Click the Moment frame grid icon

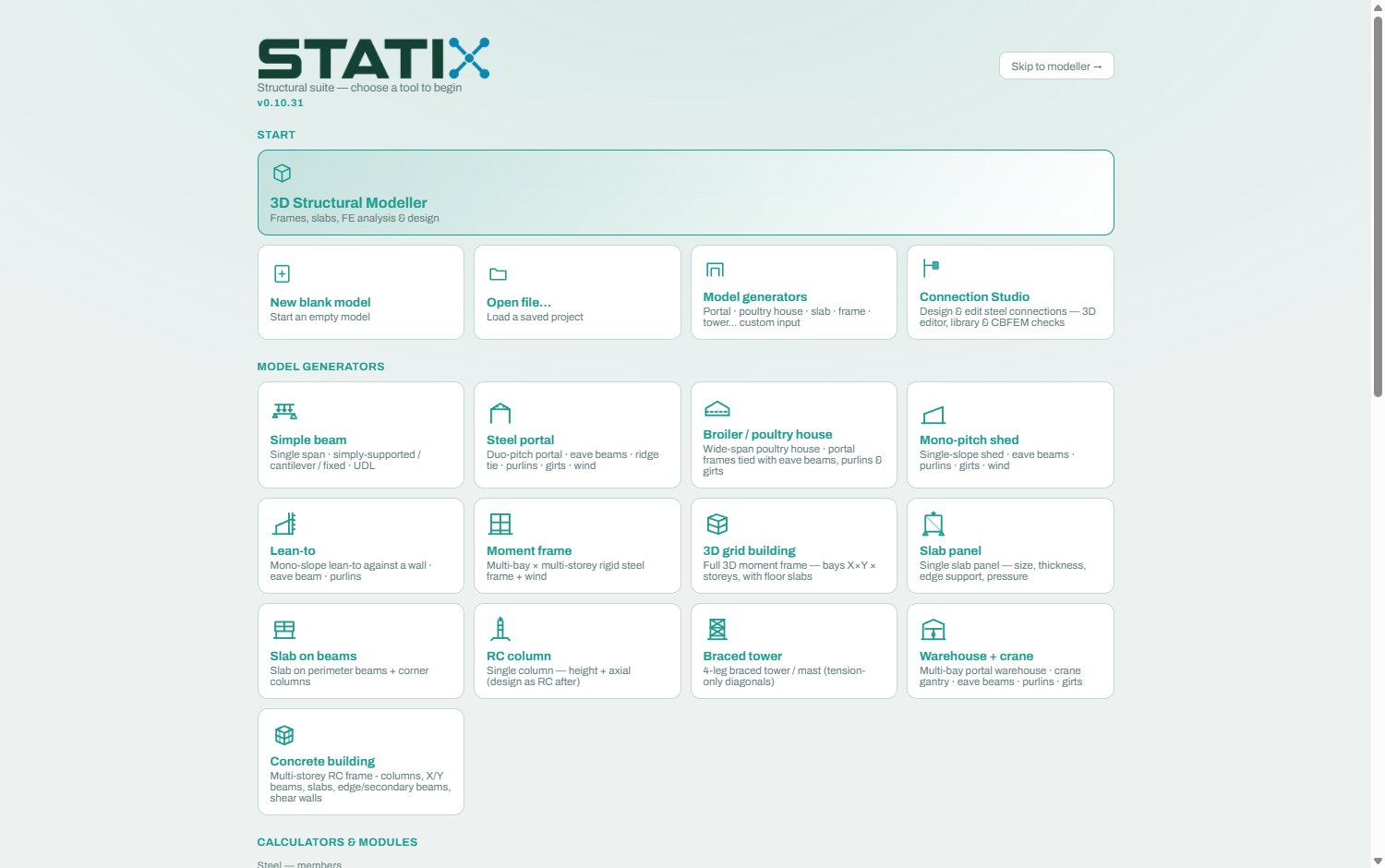click(500, 524)
